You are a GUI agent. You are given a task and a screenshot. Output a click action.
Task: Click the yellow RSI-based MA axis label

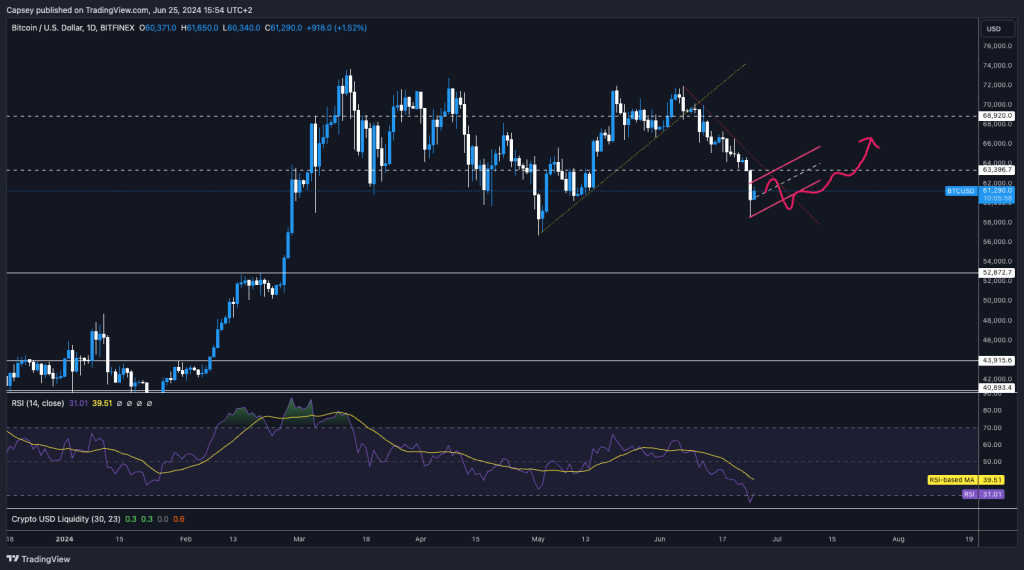point(952,480)
